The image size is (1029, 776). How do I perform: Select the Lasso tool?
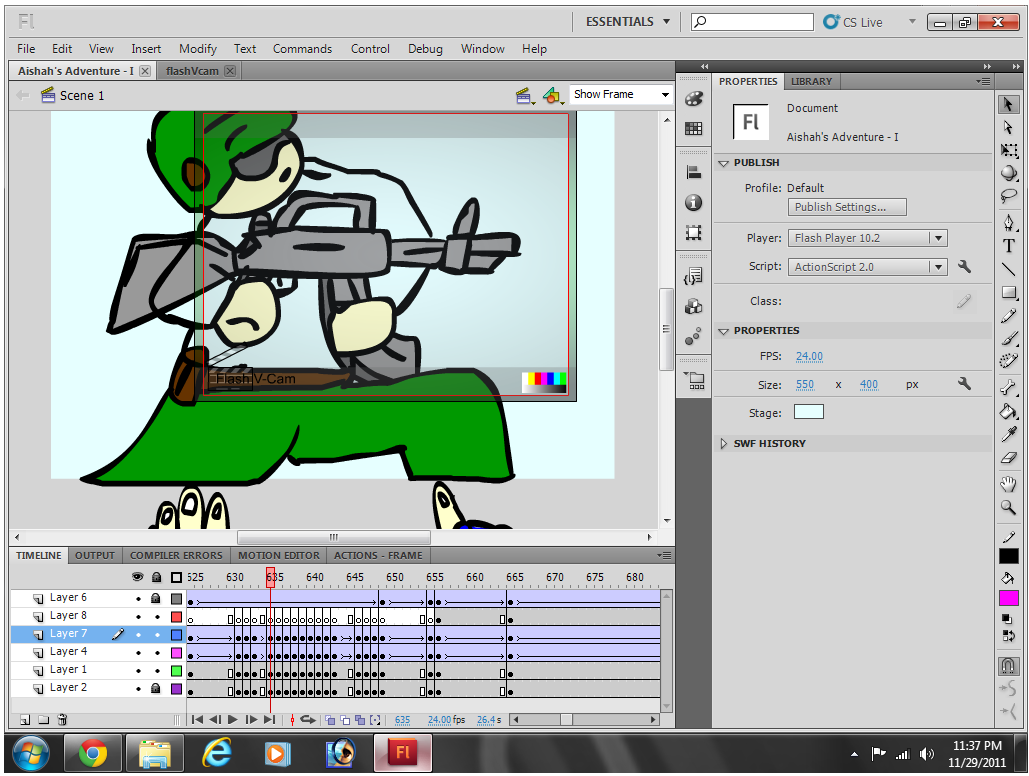click(1009, 196)
